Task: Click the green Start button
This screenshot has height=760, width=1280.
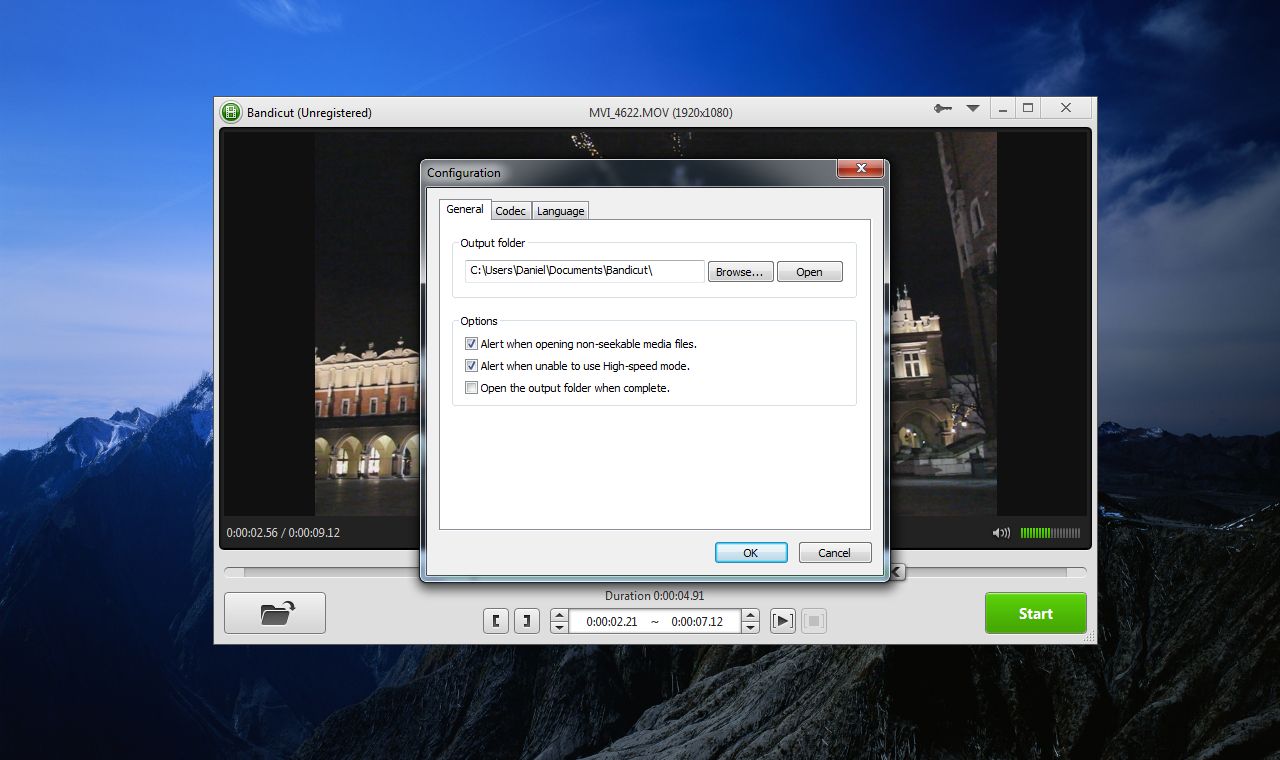Action: 1035,613
